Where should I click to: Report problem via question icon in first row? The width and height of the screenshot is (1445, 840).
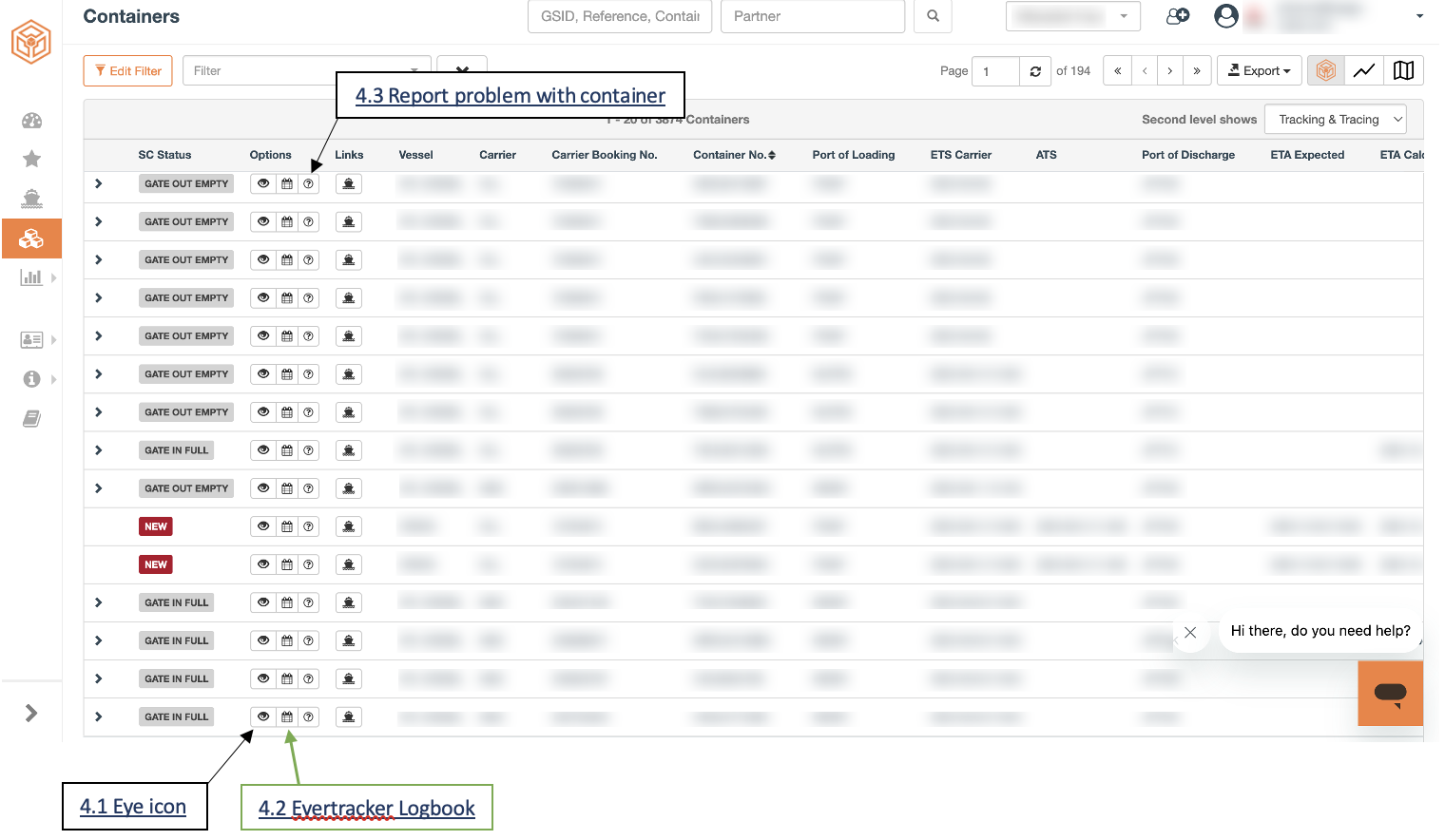[309, 184]
